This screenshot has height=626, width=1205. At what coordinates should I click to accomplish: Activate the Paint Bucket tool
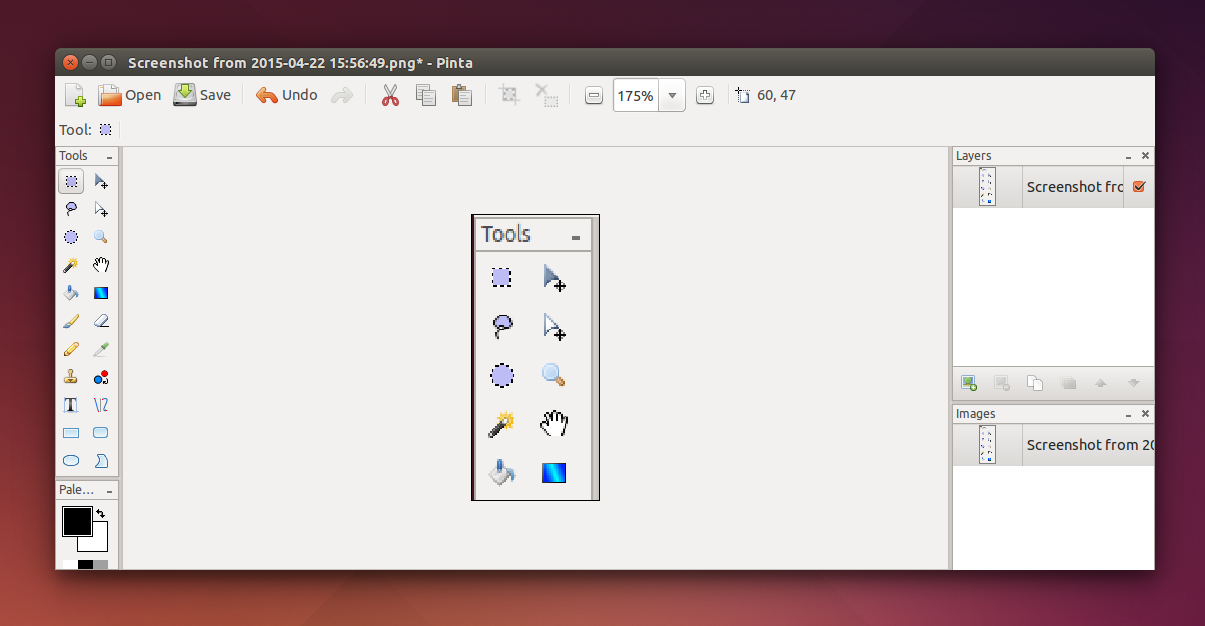[71, 293]
